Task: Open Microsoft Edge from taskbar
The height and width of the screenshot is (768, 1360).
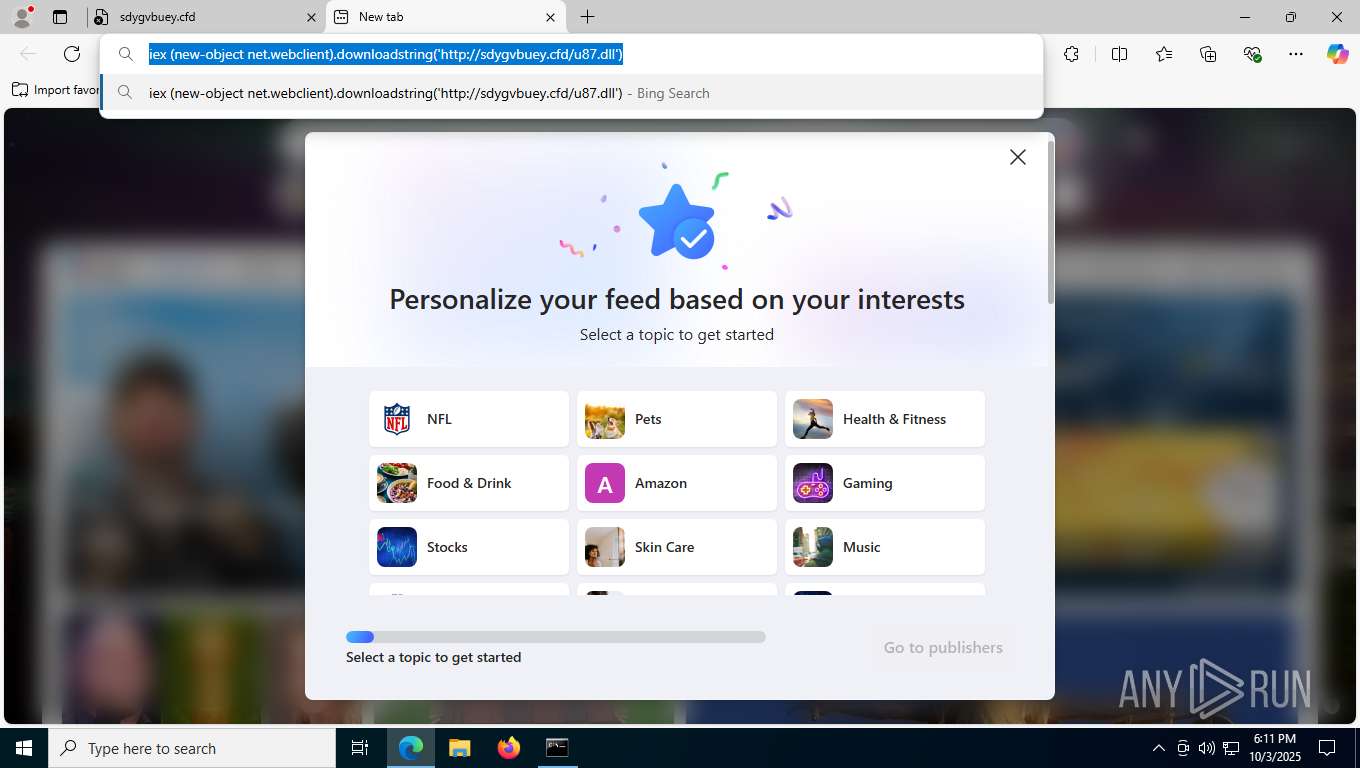Action: 410,748
